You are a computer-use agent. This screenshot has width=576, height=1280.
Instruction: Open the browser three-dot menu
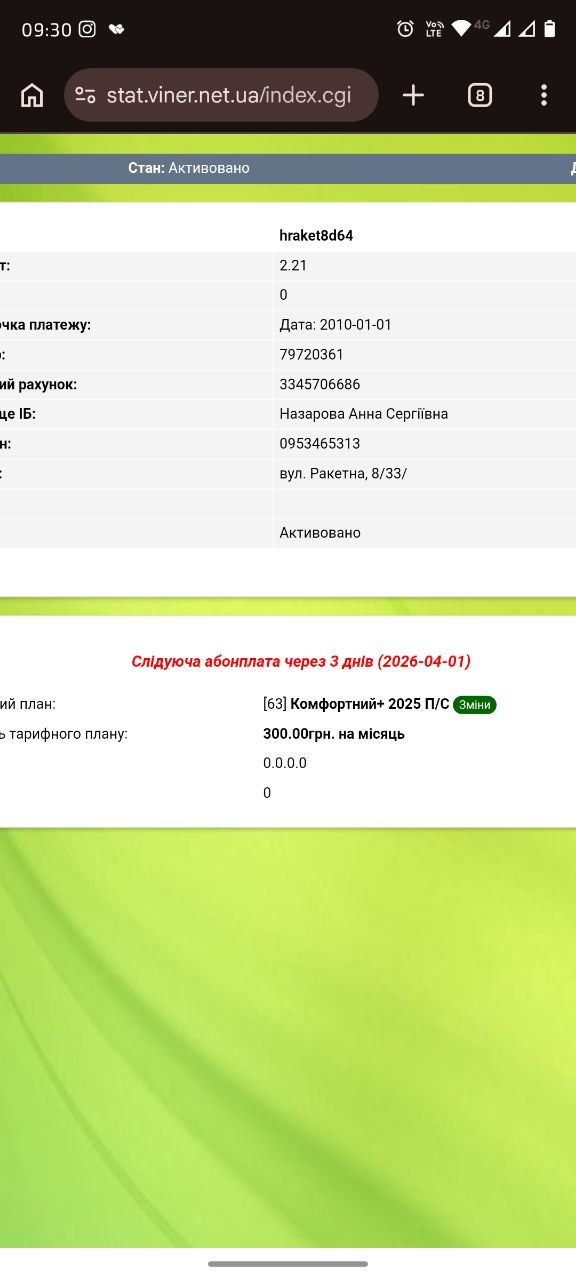pyautogui.click(x=544, y=95)
